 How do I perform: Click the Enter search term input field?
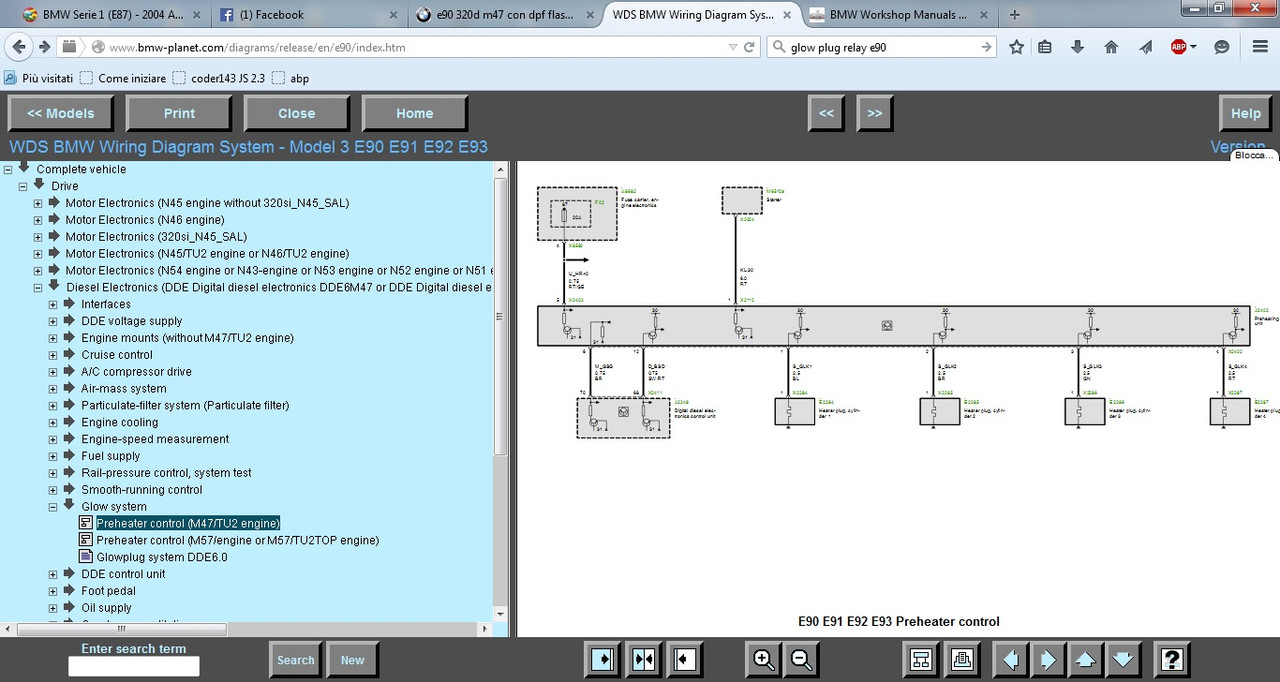pyautogui.click(x=134, y=666)
